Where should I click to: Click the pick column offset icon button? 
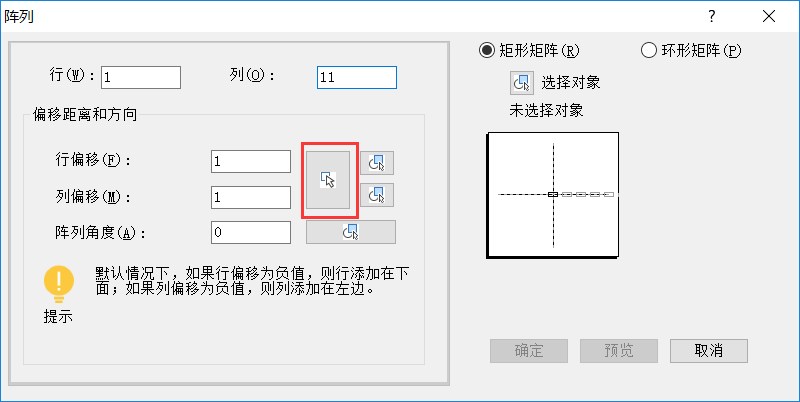click(376, 195)
